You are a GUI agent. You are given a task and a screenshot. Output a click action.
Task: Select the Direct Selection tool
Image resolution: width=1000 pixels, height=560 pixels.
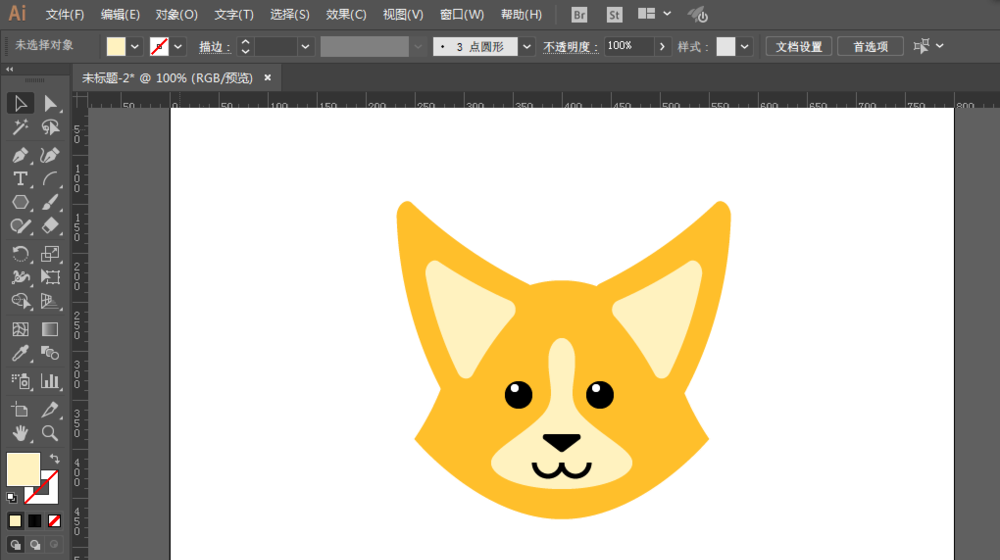(x=50, y=103)
